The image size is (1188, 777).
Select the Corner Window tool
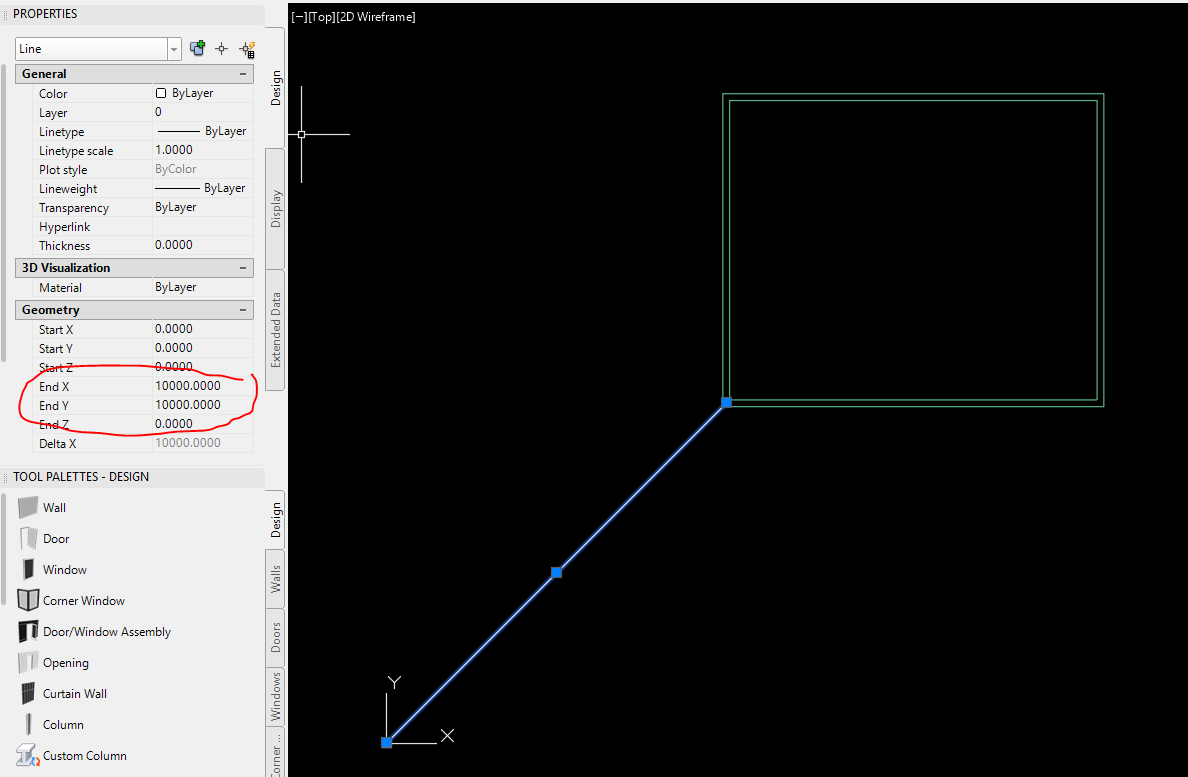(x=83, y=601)
